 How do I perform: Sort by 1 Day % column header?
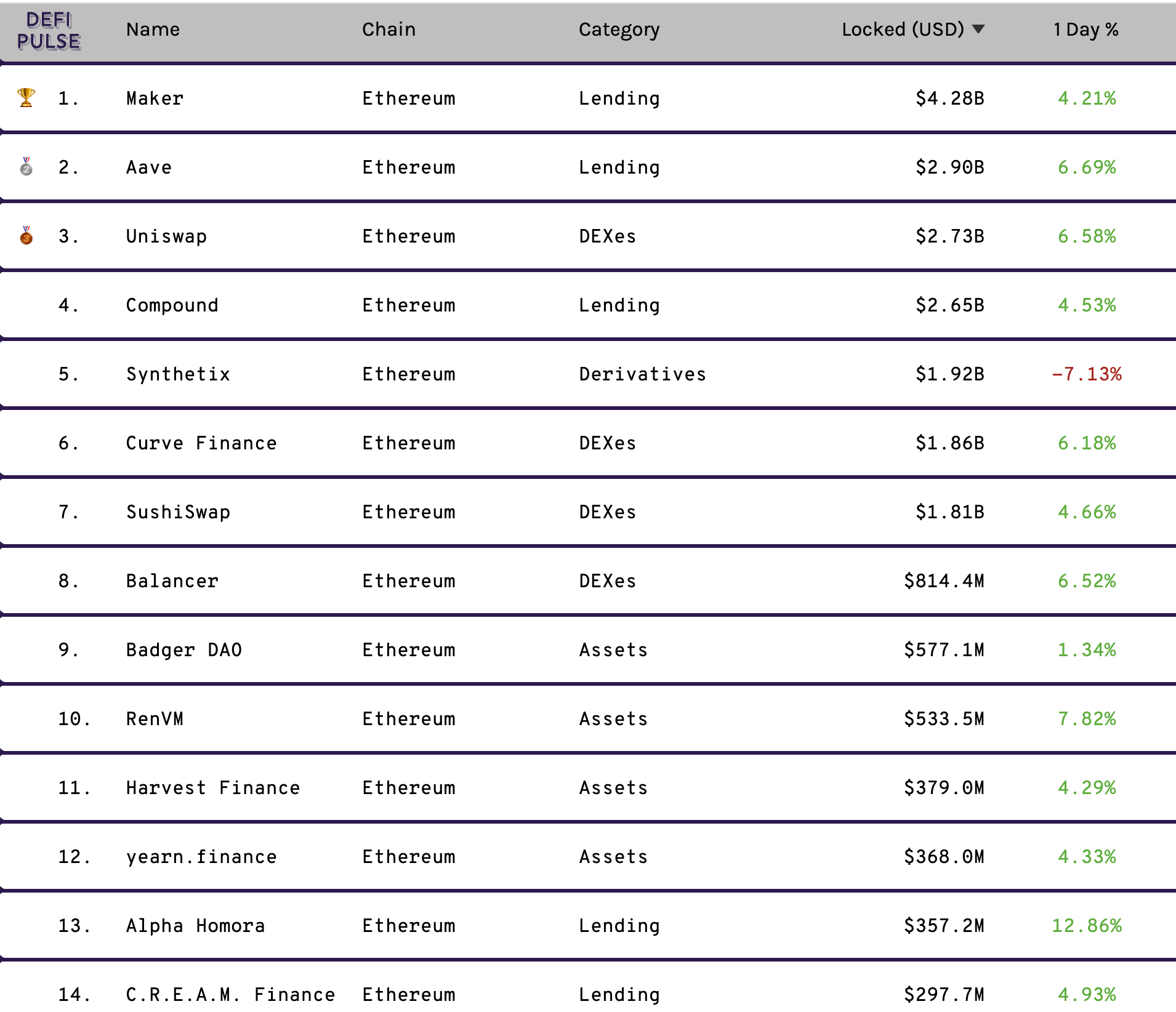click(1086, 29)
